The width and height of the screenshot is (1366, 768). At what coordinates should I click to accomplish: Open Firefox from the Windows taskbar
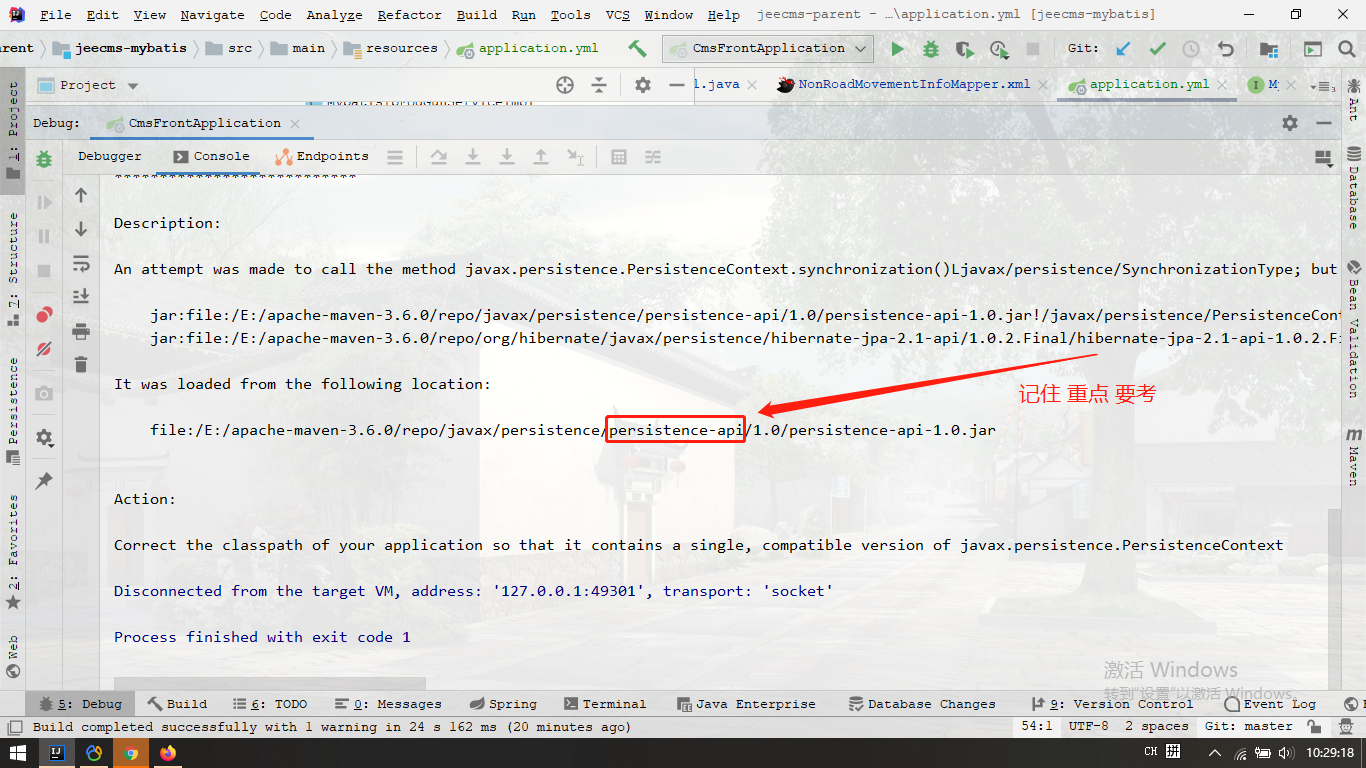tap(167, 752)
